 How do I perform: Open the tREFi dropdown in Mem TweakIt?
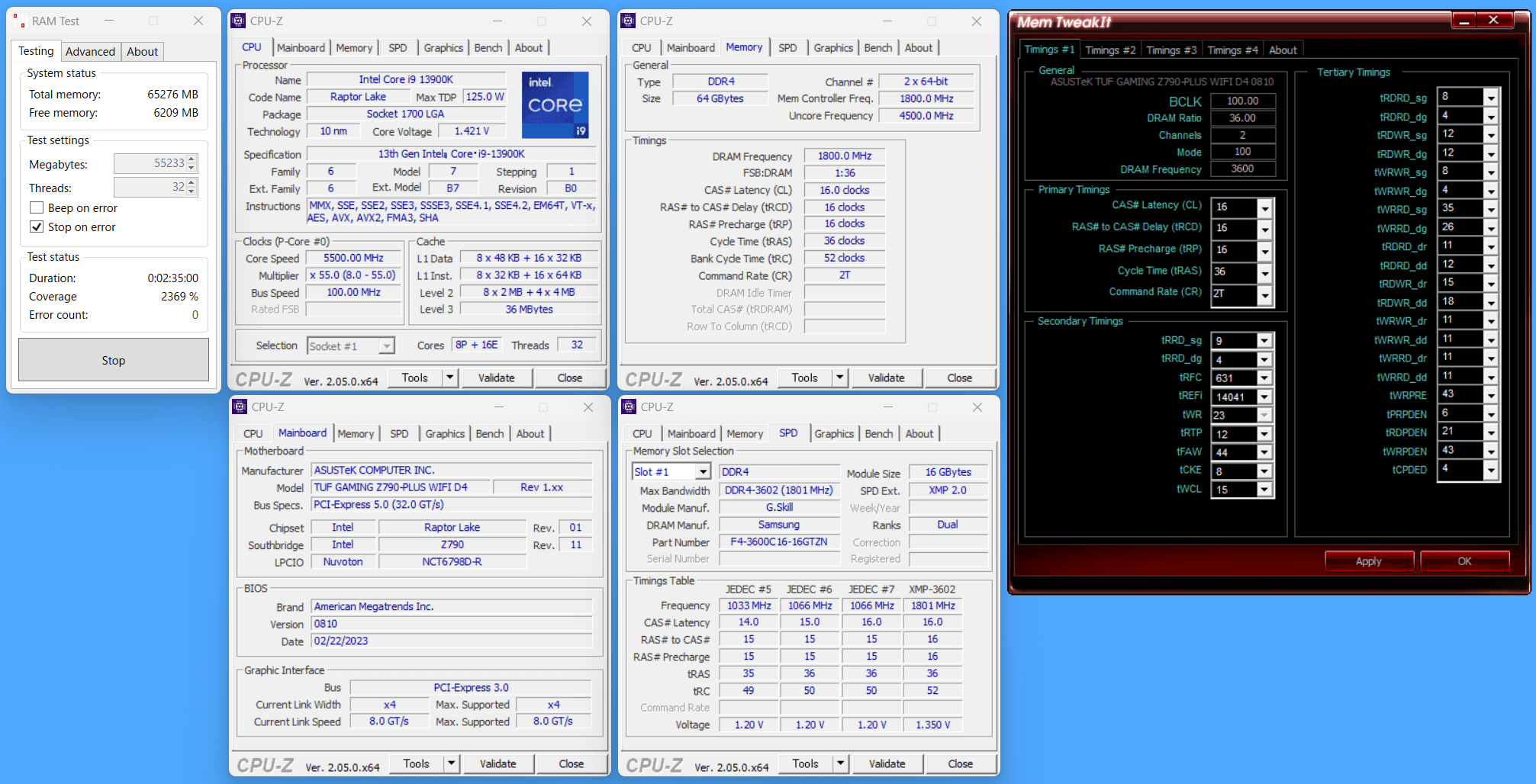pyautogui.click(x=1264, y=397)
